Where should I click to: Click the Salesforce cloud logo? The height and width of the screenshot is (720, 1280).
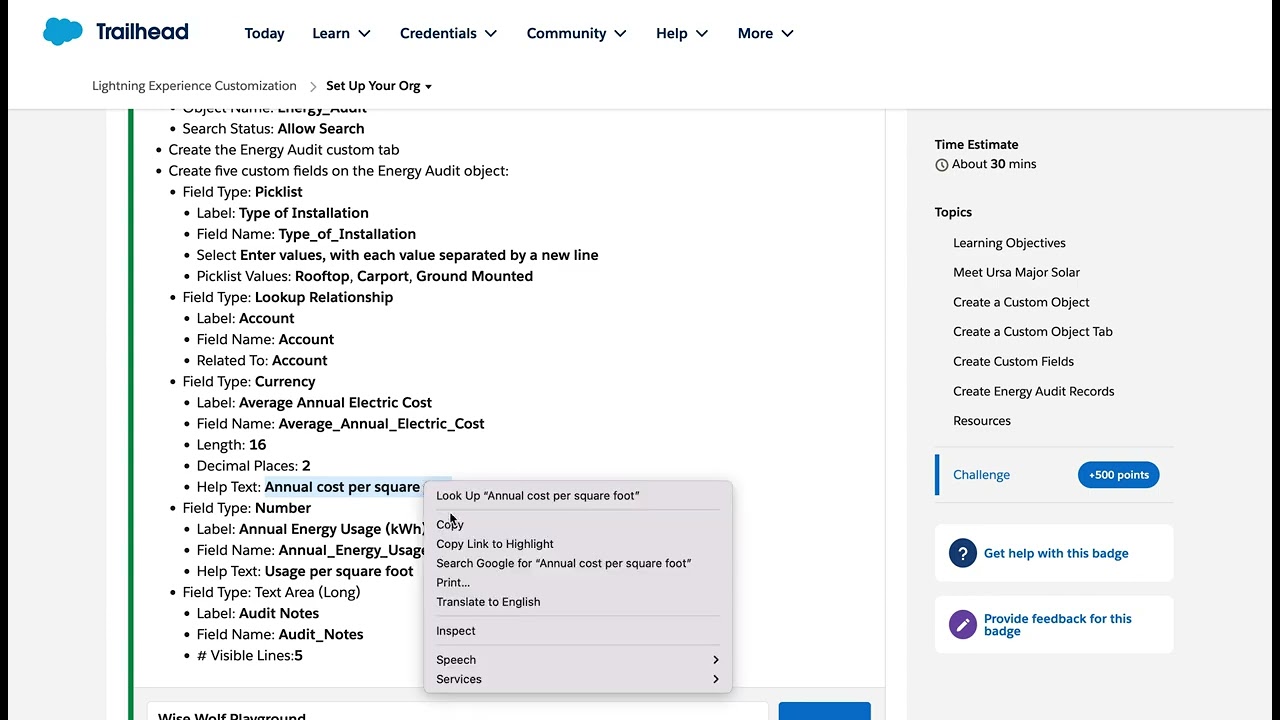click(62, 32)
